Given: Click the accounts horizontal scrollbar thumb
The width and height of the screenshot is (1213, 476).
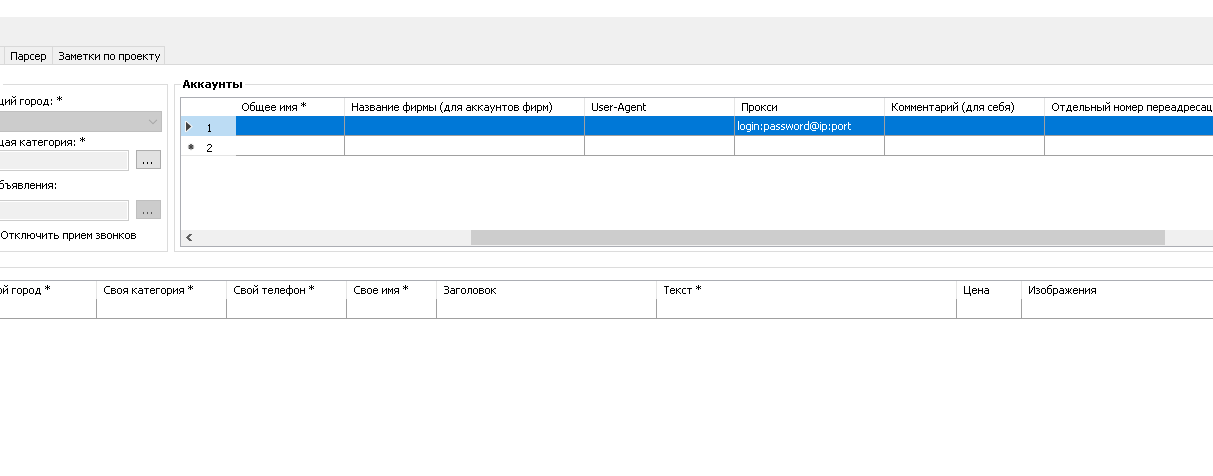Looking at the screenshot, I should pyautogui.click(x=816, y=238).
